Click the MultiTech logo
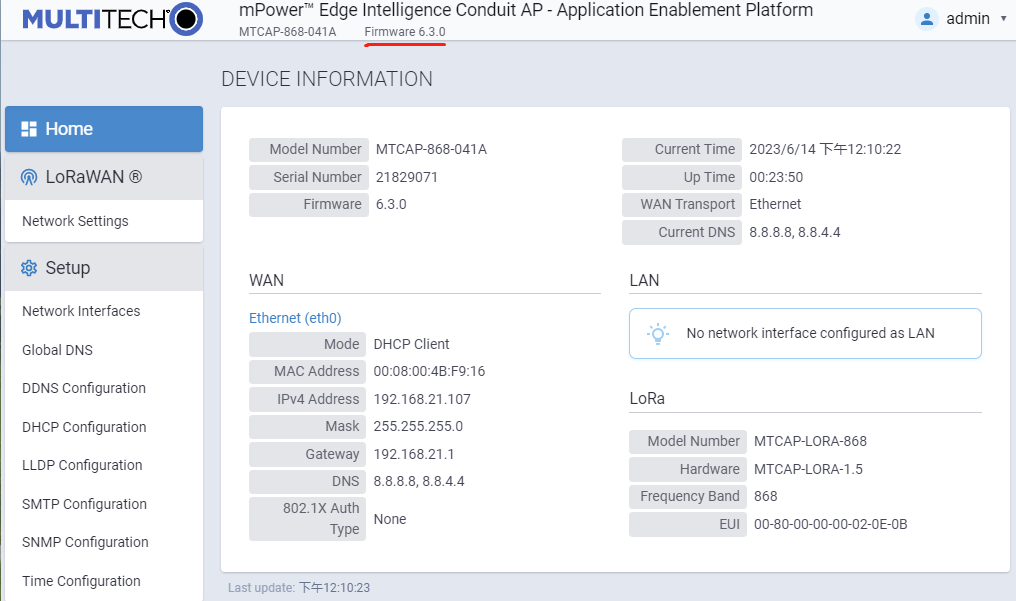This screenshot has height=601, width=1016. (112, 19)
